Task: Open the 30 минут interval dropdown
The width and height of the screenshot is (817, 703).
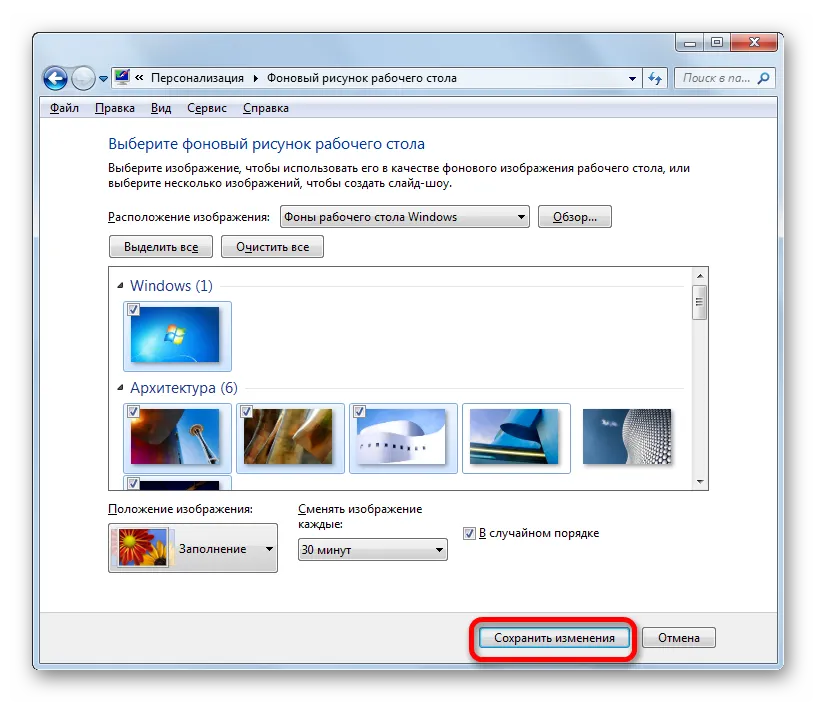Action: tap(373, 550)
